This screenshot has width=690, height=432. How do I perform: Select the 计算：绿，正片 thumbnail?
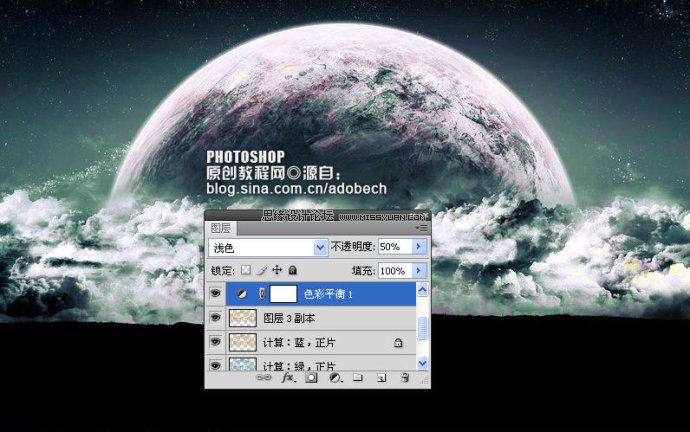[242, 364]
